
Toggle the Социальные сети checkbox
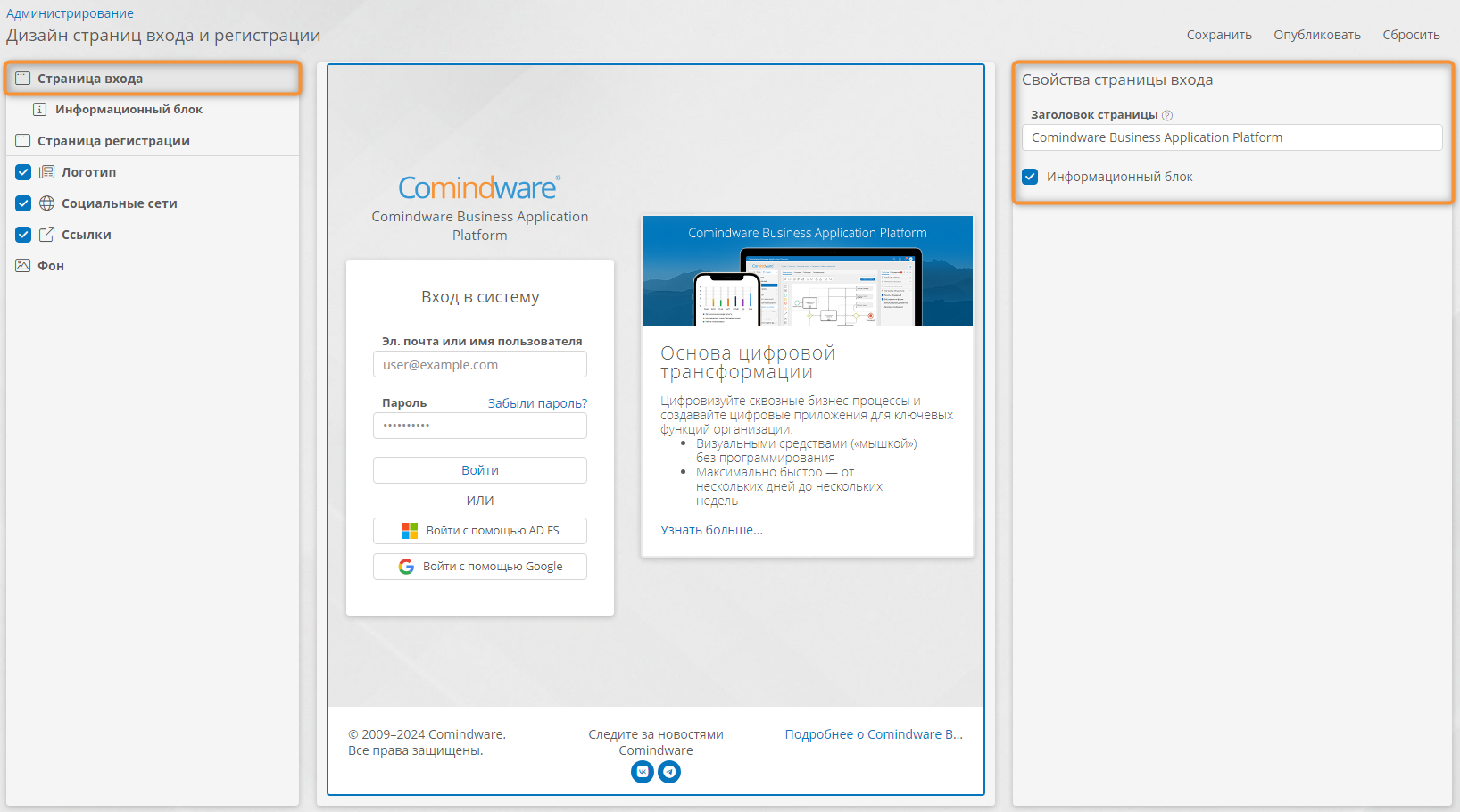point(23,203)
